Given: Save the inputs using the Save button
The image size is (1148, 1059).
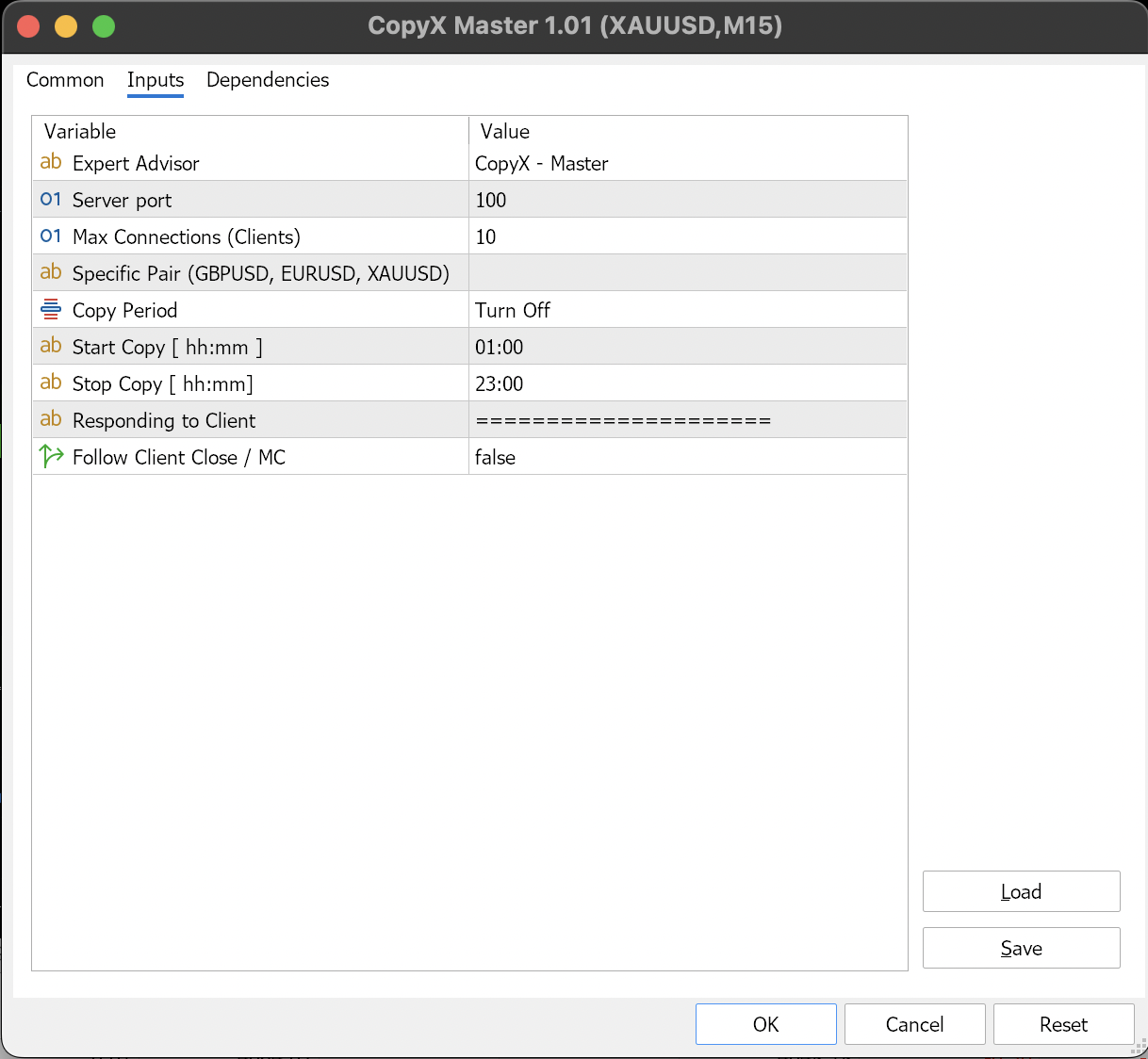Looking at the screenshot, I should [1021, 948].
